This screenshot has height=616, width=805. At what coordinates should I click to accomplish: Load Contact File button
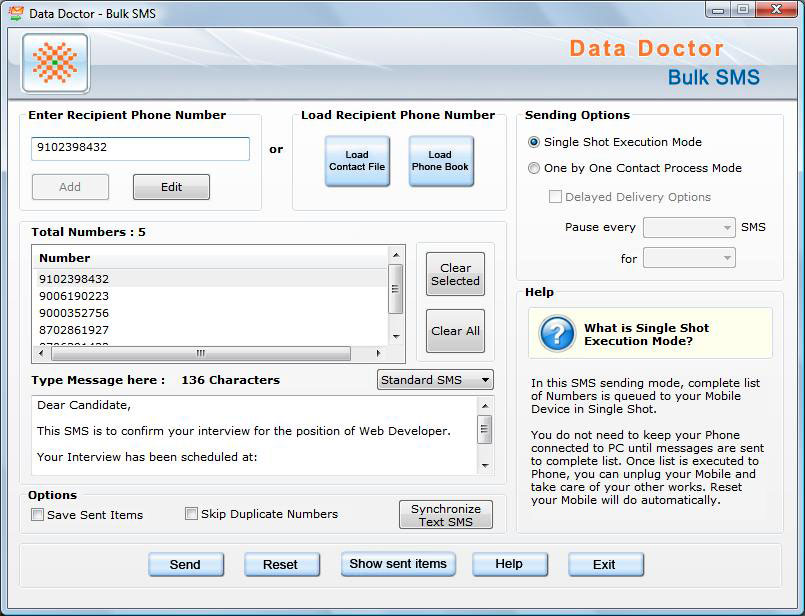pos(357,161)
